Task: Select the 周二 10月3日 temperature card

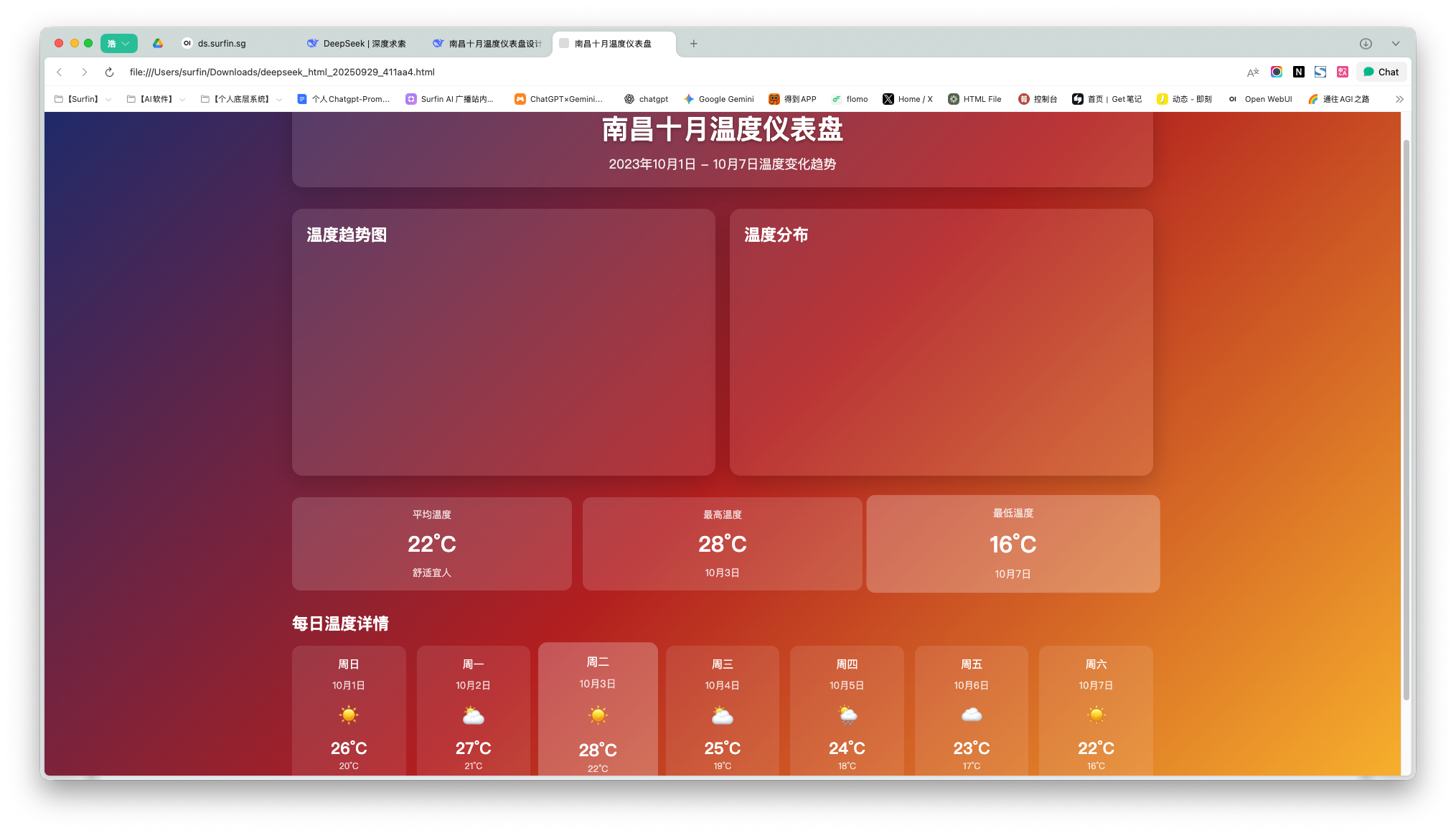Action: 598,709
